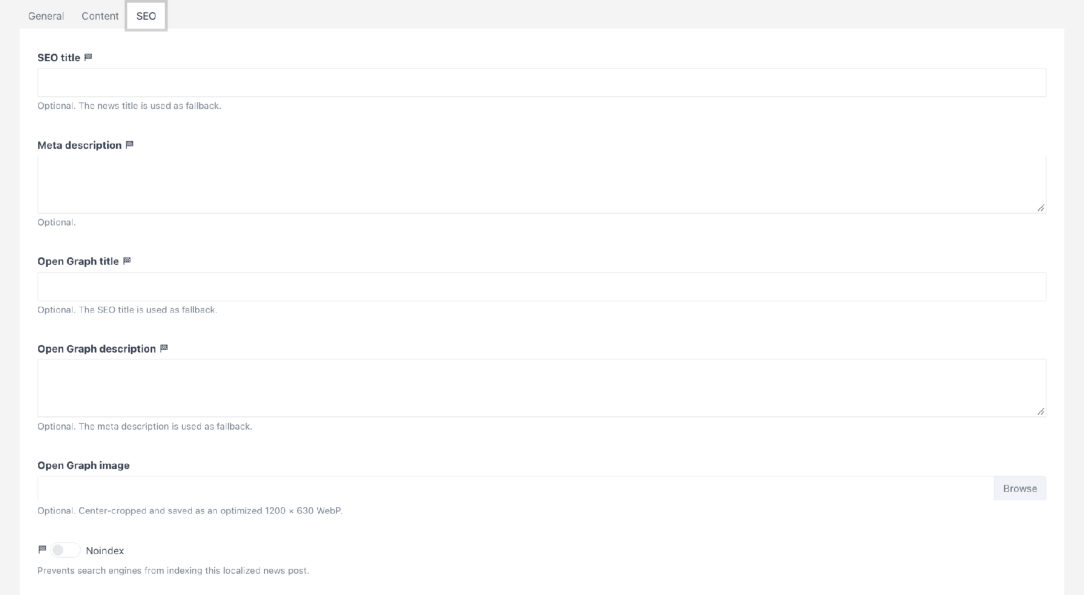Click inside the Open Graph description textarea
This screenshot has height=595, width=1084.
click(x=541, y=388)
